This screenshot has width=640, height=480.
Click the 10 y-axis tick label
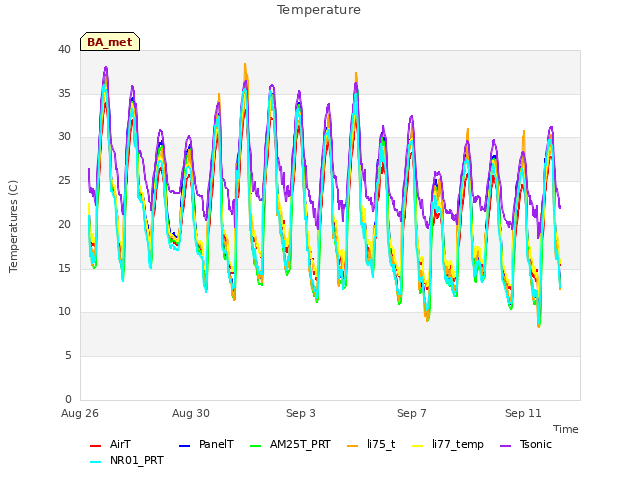(x=64, y=312)
